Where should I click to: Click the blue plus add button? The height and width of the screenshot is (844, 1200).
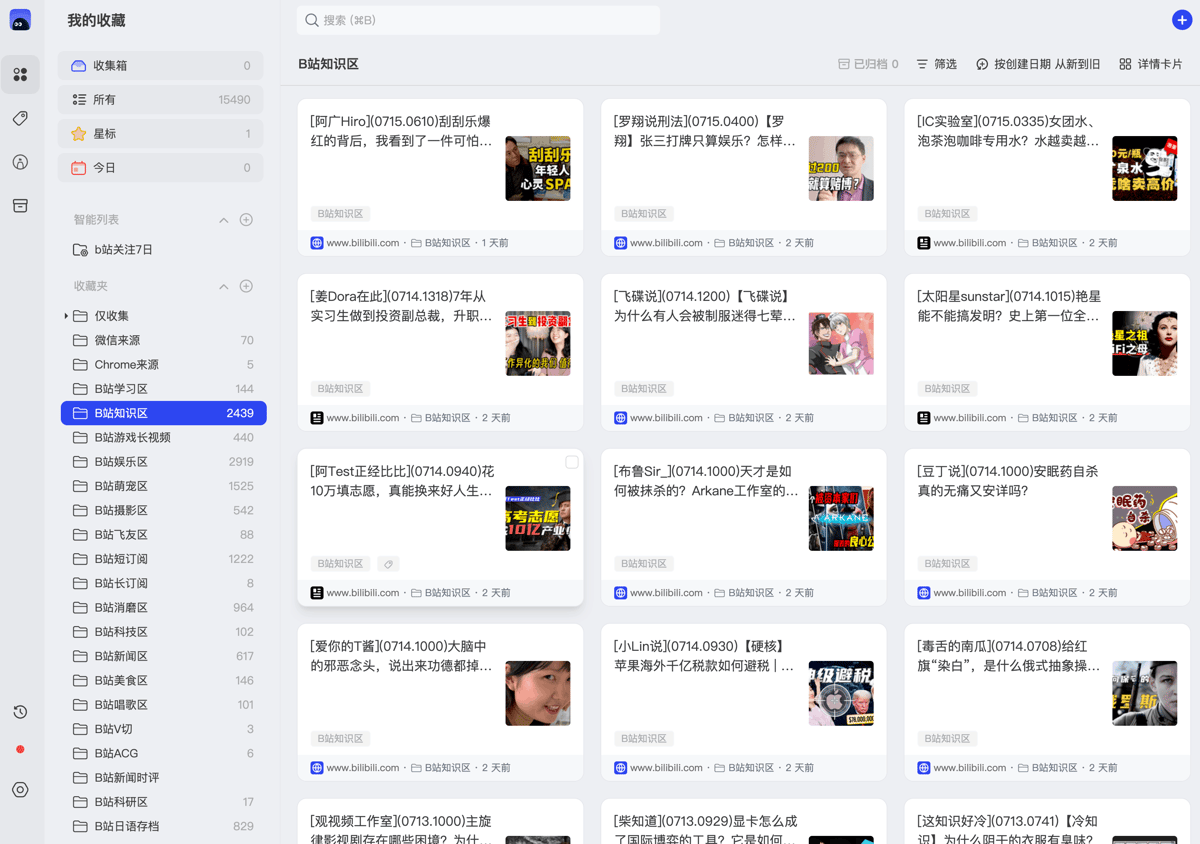[x=1182, y=20]
